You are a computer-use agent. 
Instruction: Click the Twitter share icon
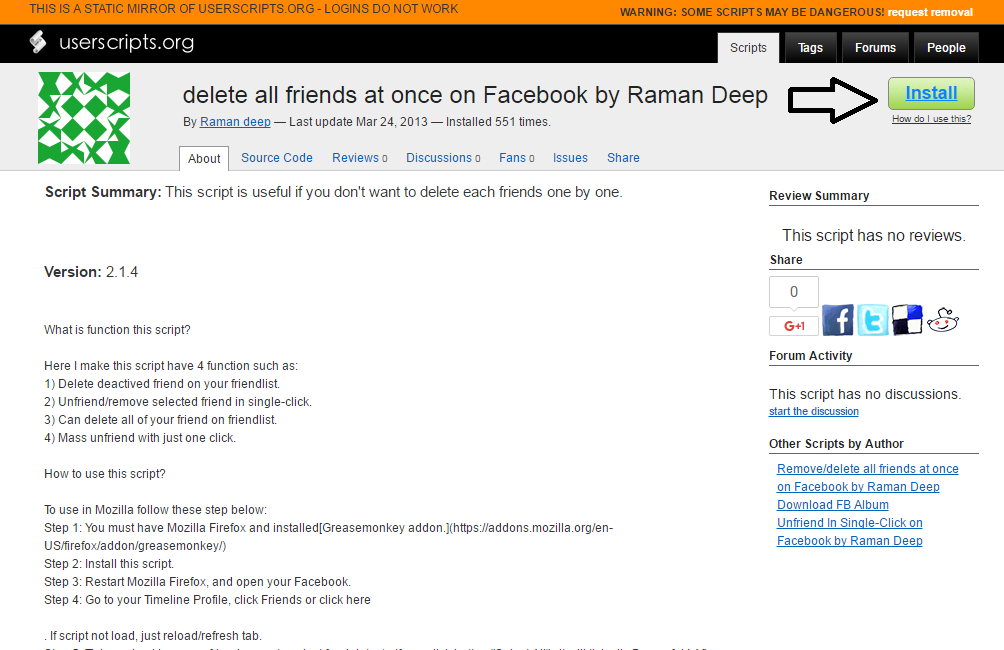[x=873, y=320]
